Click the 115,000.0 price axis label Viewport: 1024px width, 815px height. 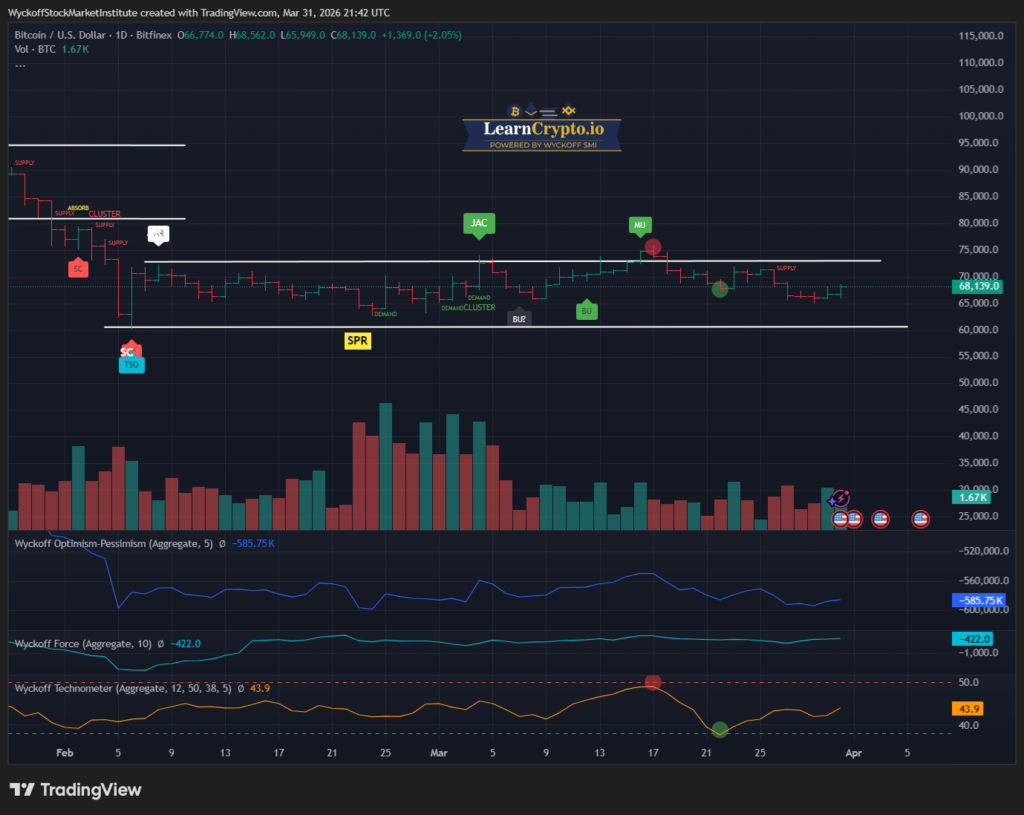(x=981, y=36)
